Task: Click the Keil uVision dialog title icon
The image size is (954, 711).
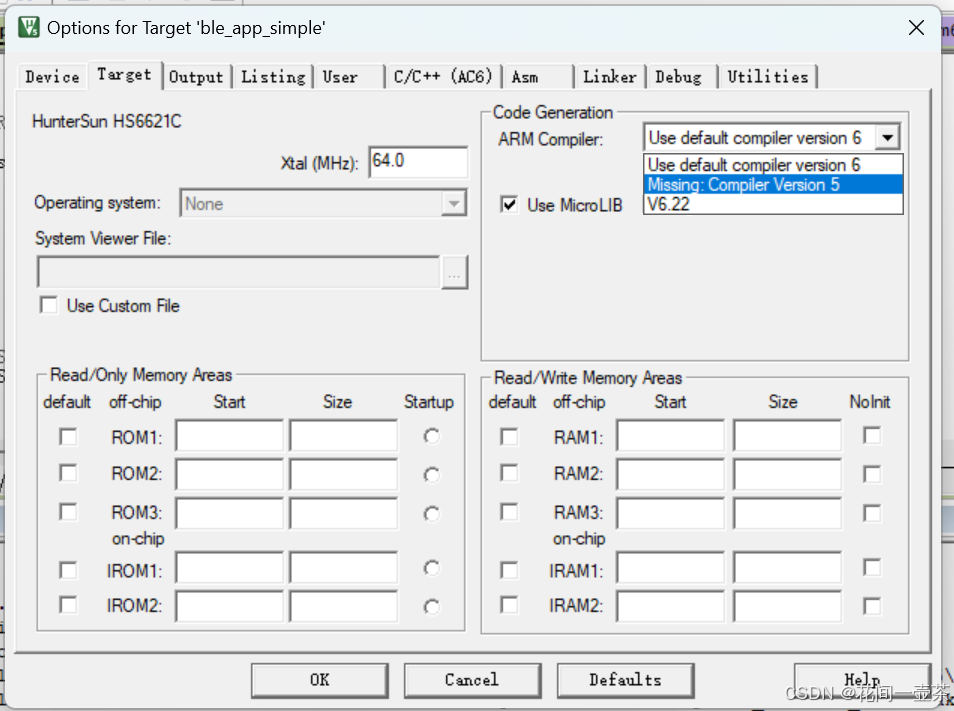Action: click(x=29, y=27)
